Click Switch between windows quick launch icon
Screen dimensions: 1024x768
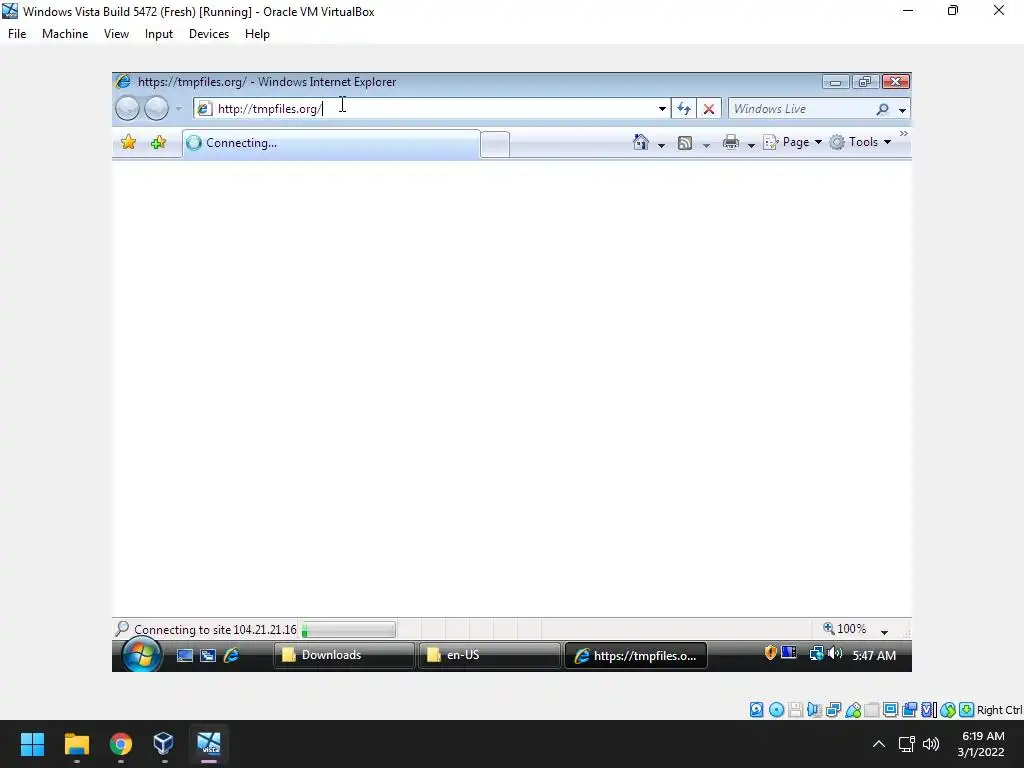click(208, 655)
